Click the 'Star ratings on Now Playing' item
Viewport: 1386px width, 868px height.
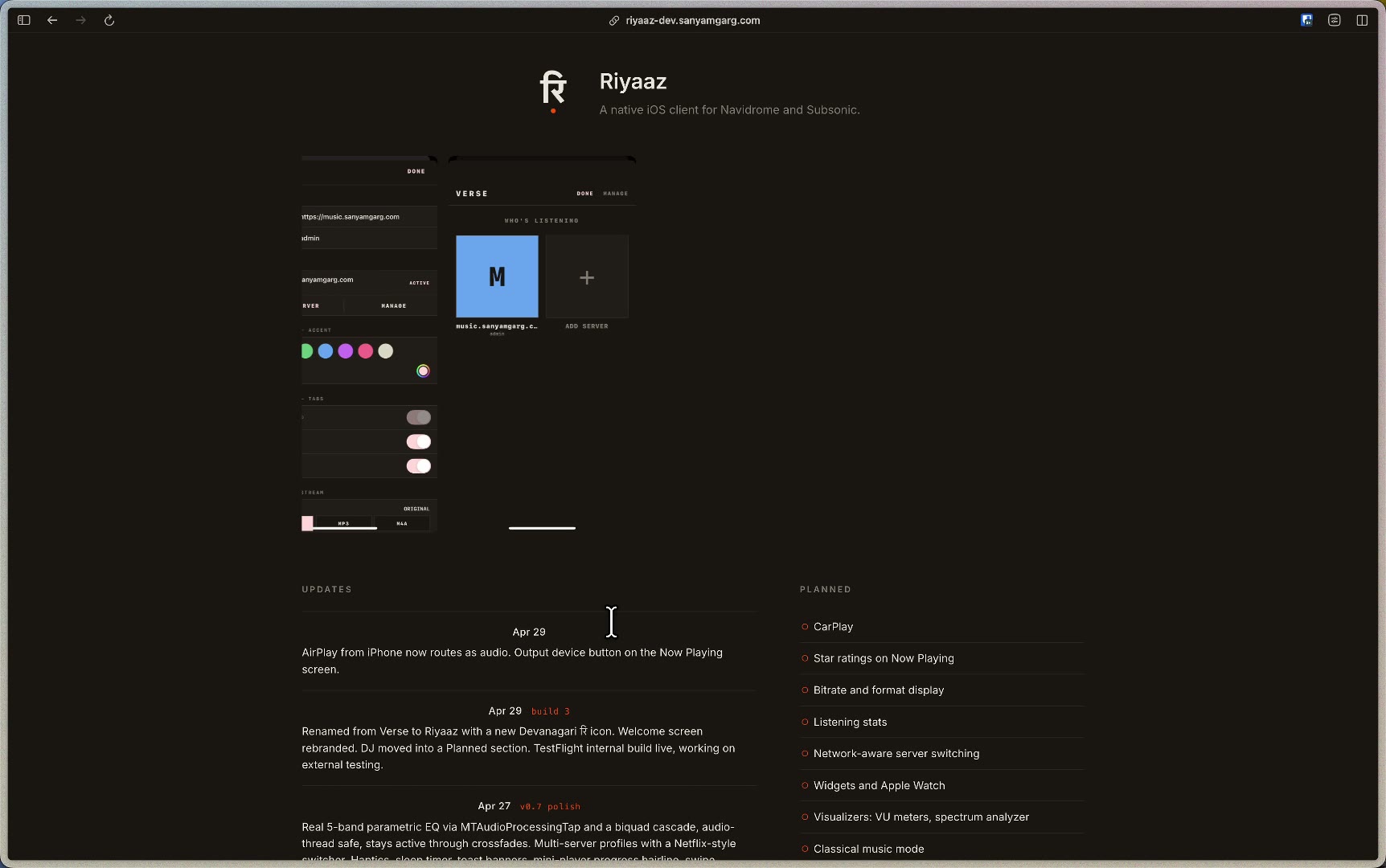click(884, 659)
